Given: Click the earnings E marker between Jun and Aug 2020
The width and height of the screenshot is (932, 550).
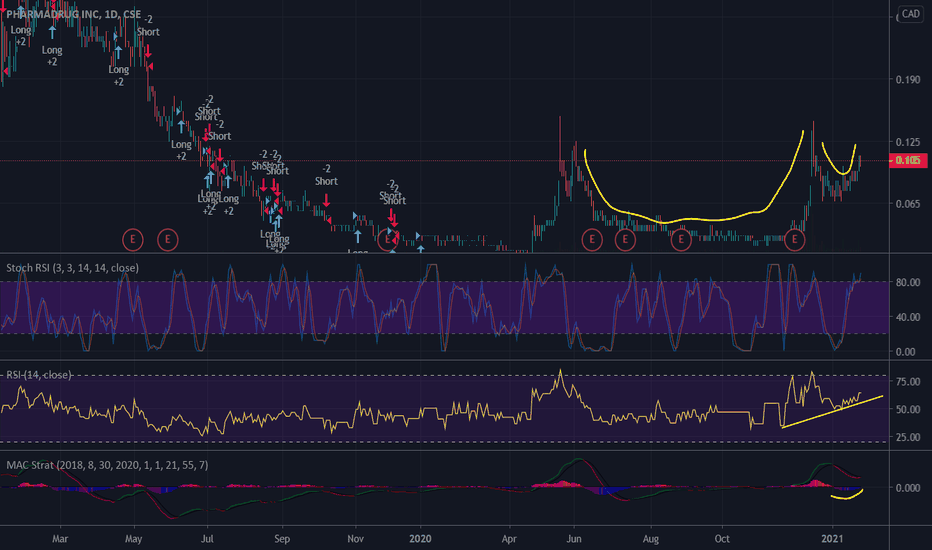Looking at the screenshot, I should tap(625, 240).
